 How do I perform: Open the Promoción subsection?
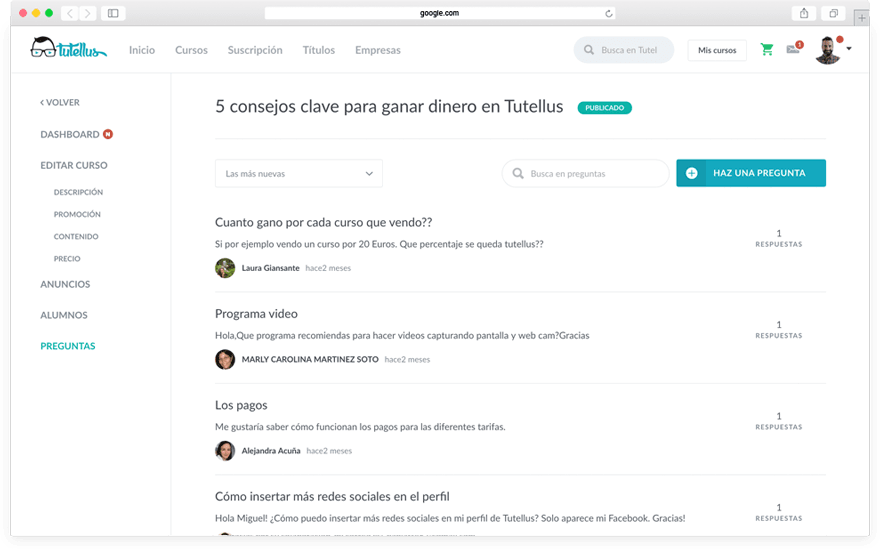77,214
